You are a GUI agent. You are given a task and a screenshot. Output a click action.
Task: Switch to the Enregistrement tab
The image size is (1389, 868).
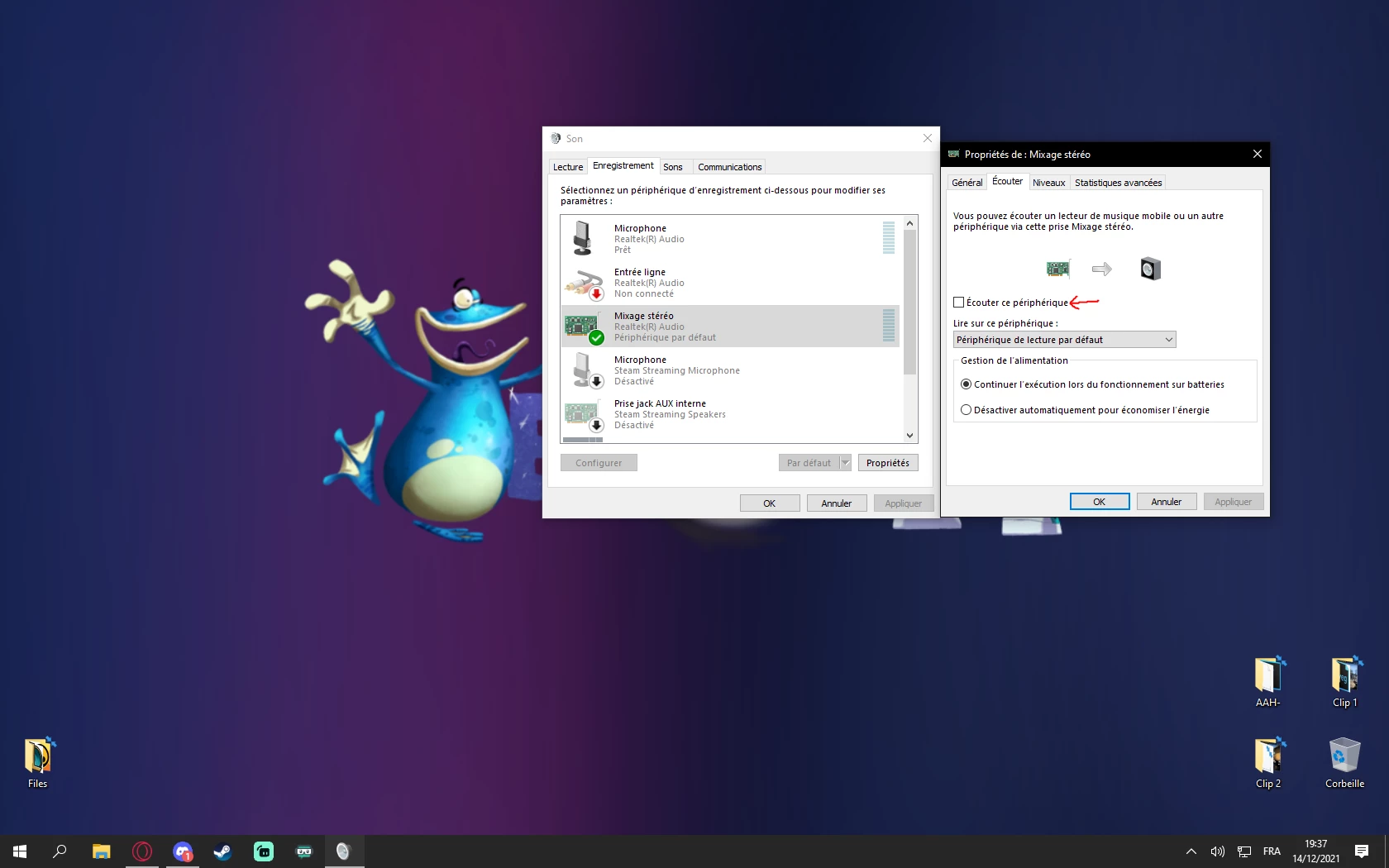[x=623, y=166]
